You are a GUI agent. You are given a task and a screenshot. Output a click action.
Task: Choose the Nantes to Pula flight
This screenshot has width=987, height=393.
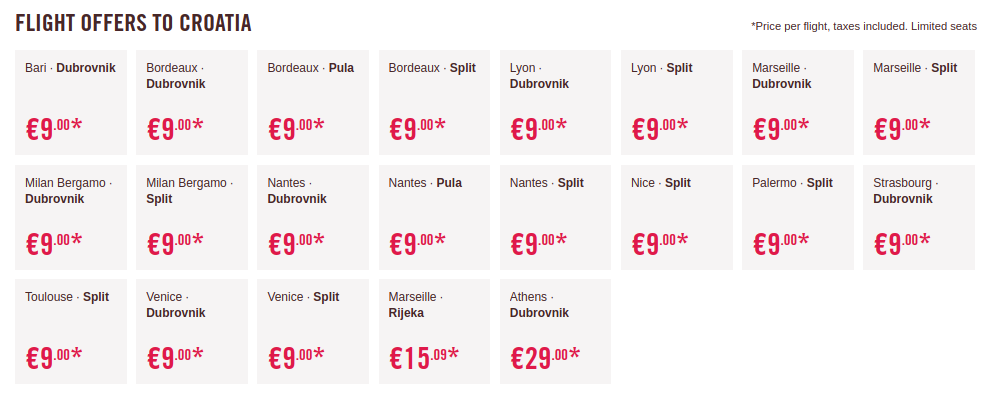tap(434, 217)
